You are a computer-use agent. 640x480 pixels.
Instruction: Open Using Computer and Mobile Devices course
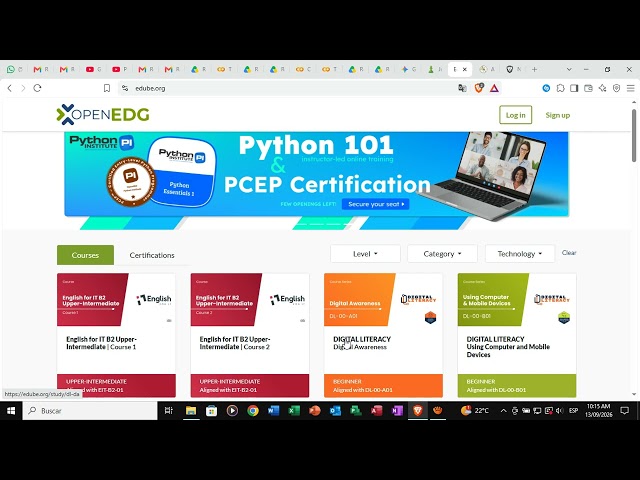click(x=517, y=335)
